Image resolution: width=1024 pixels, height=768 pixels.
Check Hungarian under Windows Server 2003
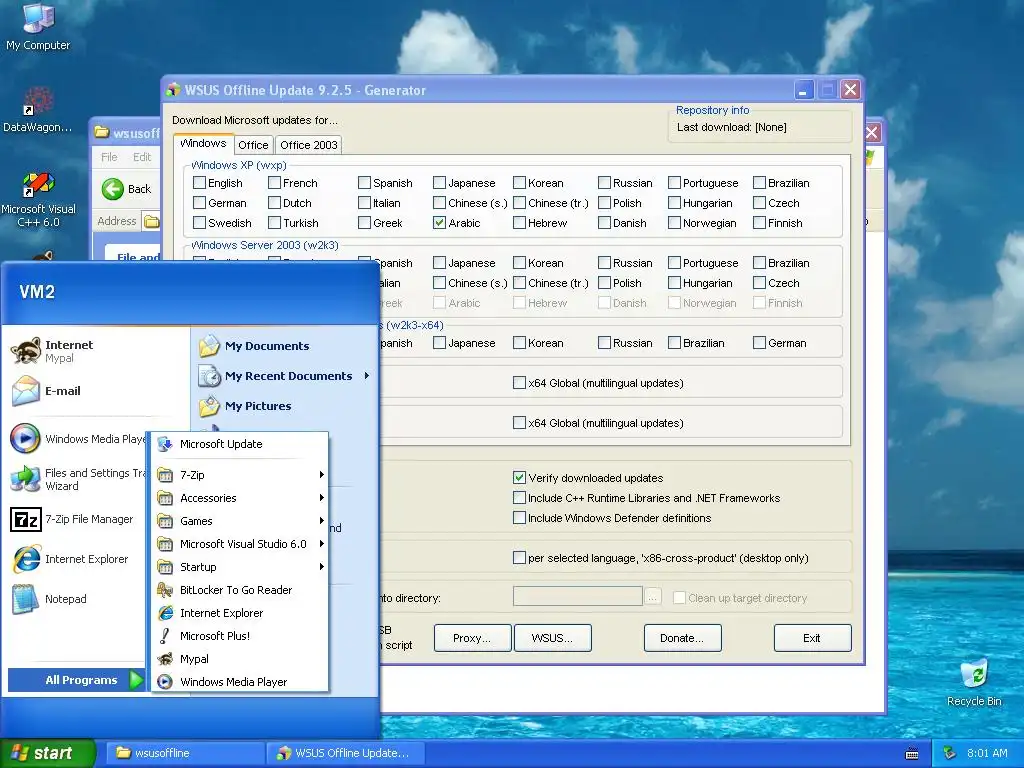675,283
